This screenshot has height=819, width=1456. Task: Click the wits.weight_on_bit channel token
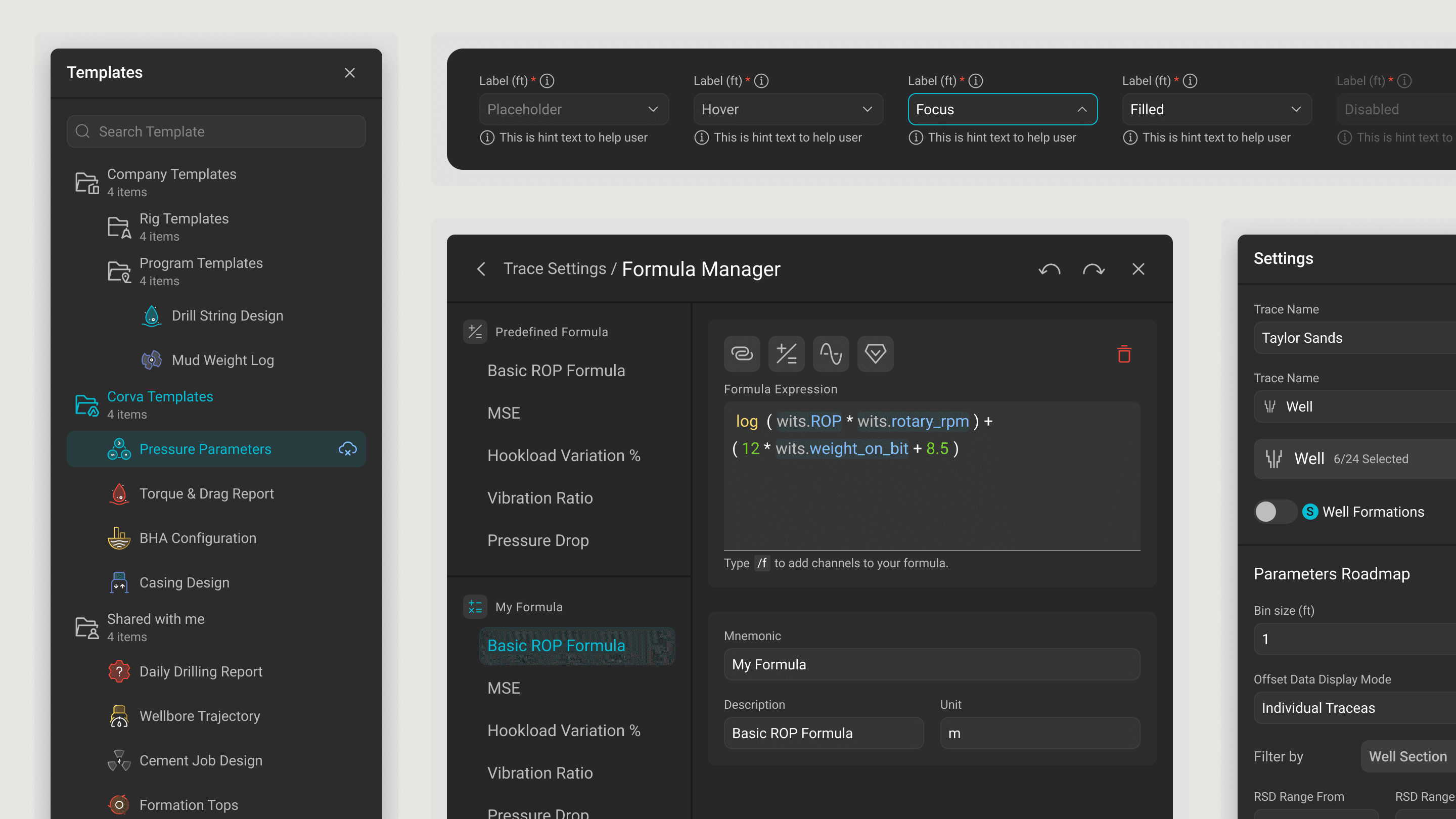tap(842, 448)
